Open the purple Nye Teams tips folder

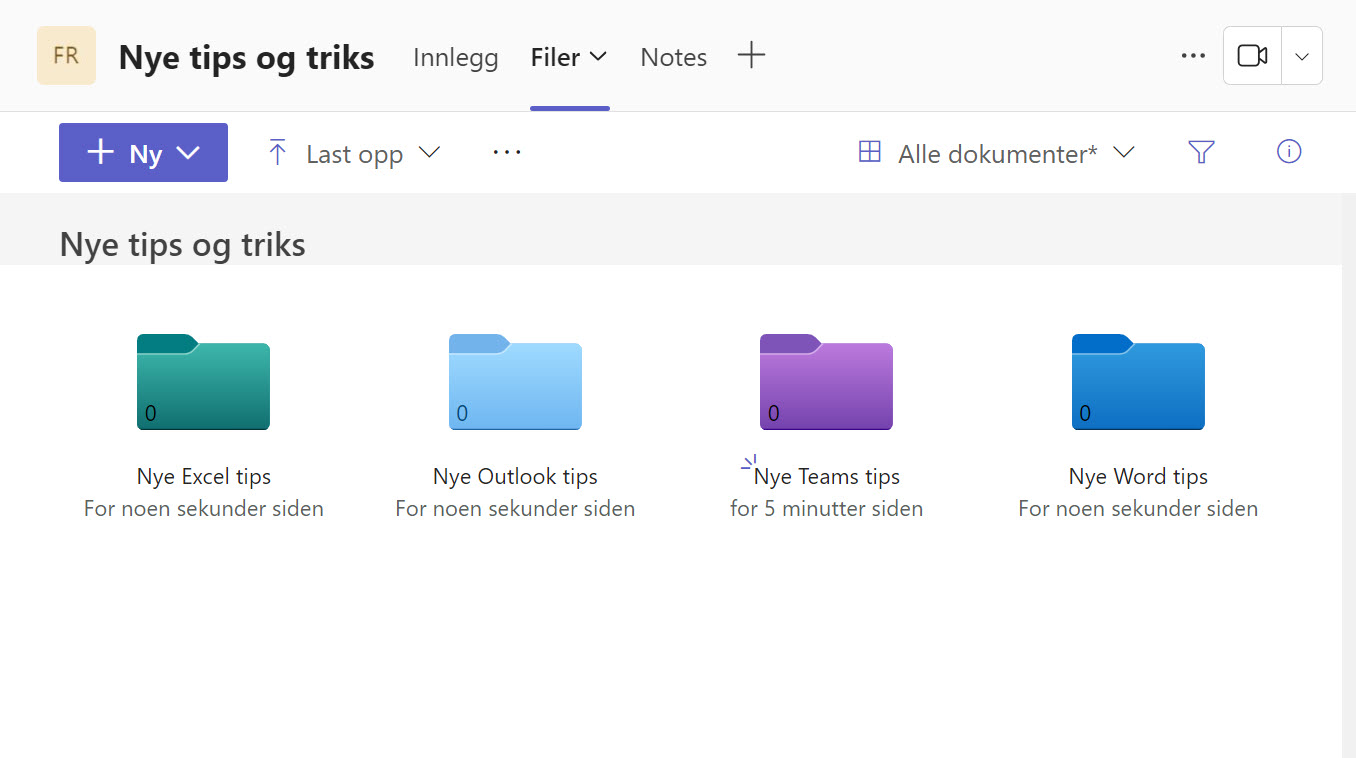(826, 382)
